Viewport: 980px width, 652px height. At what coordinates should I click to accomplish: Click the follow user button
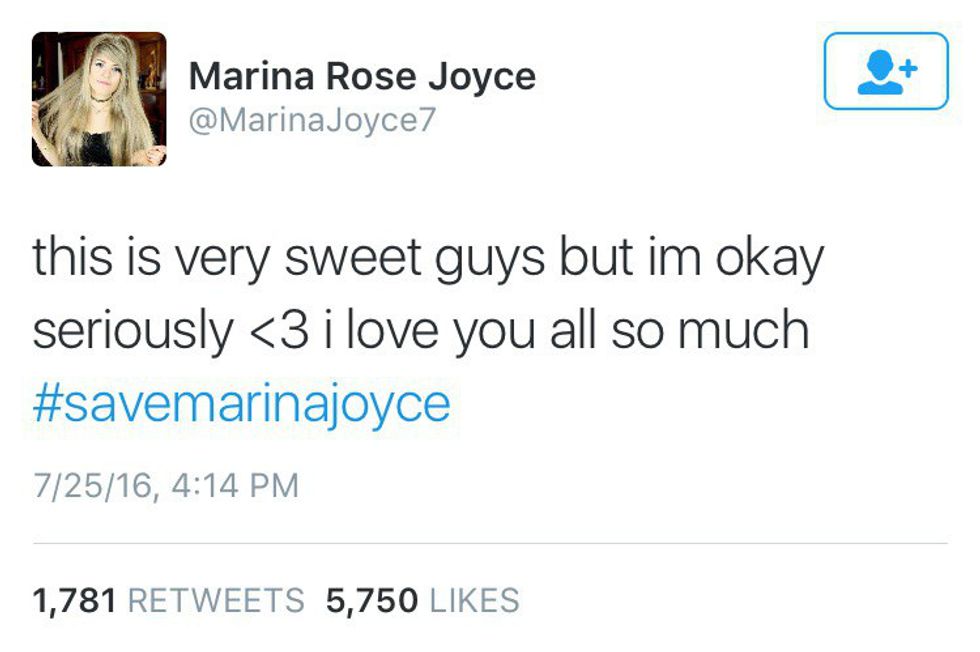885,71
